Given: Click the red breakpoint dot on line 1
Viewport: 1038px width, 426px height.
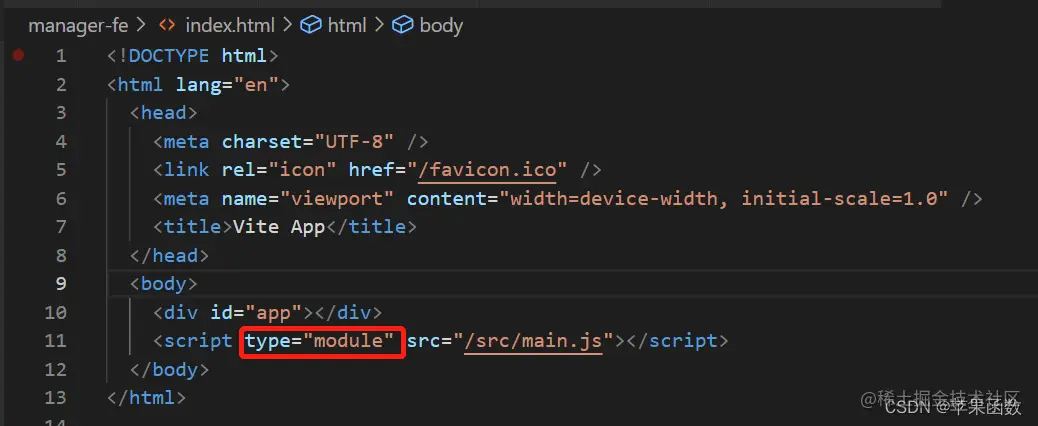Looking at the screenshot, I should point(19,55).
